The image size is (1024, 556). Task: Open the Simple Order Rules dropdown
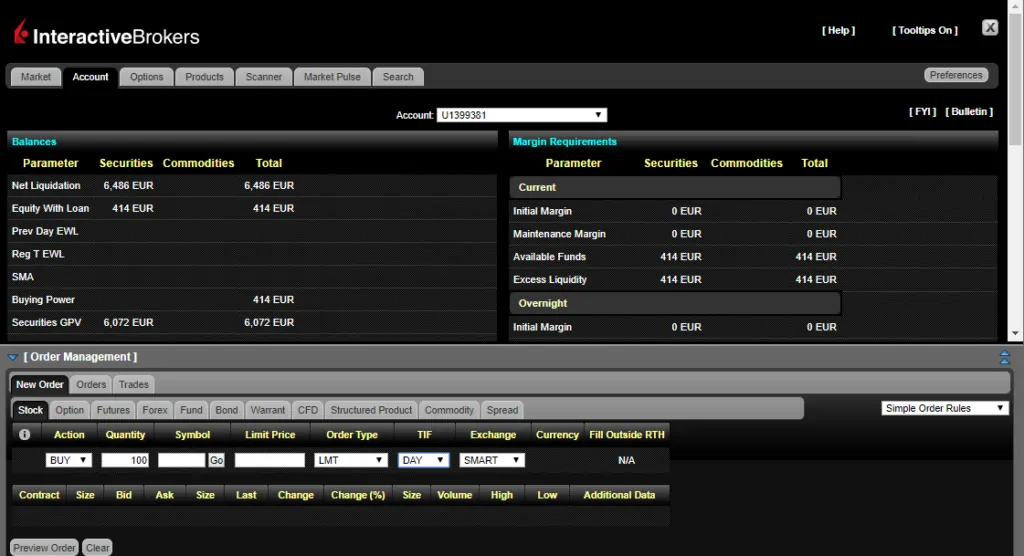pyautogui.click(x=944, y=408)
